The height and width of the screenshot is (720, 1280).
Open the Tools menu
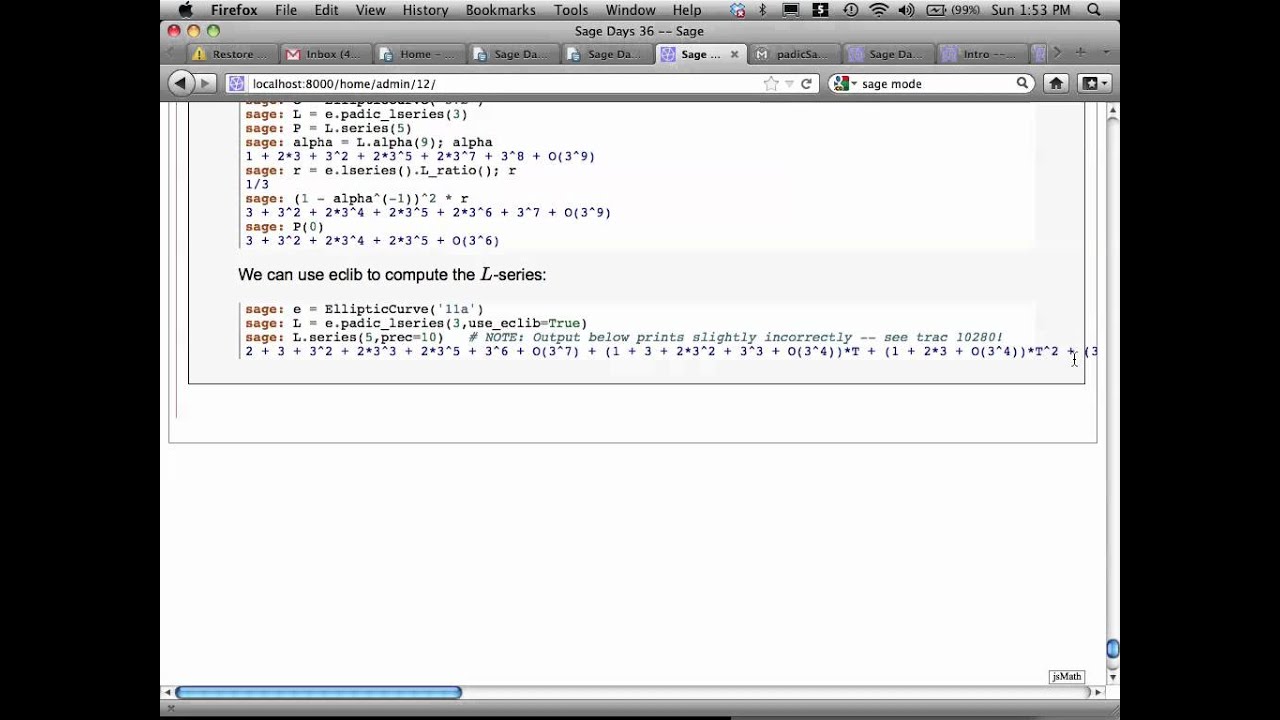pos(571,10)
